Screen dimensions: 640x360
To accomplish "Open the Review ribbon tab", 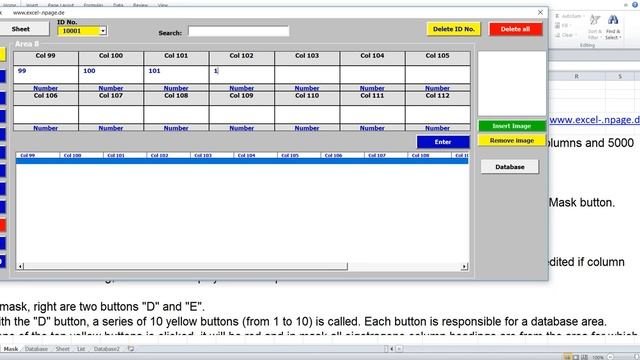I will click(x=140, y=5).
